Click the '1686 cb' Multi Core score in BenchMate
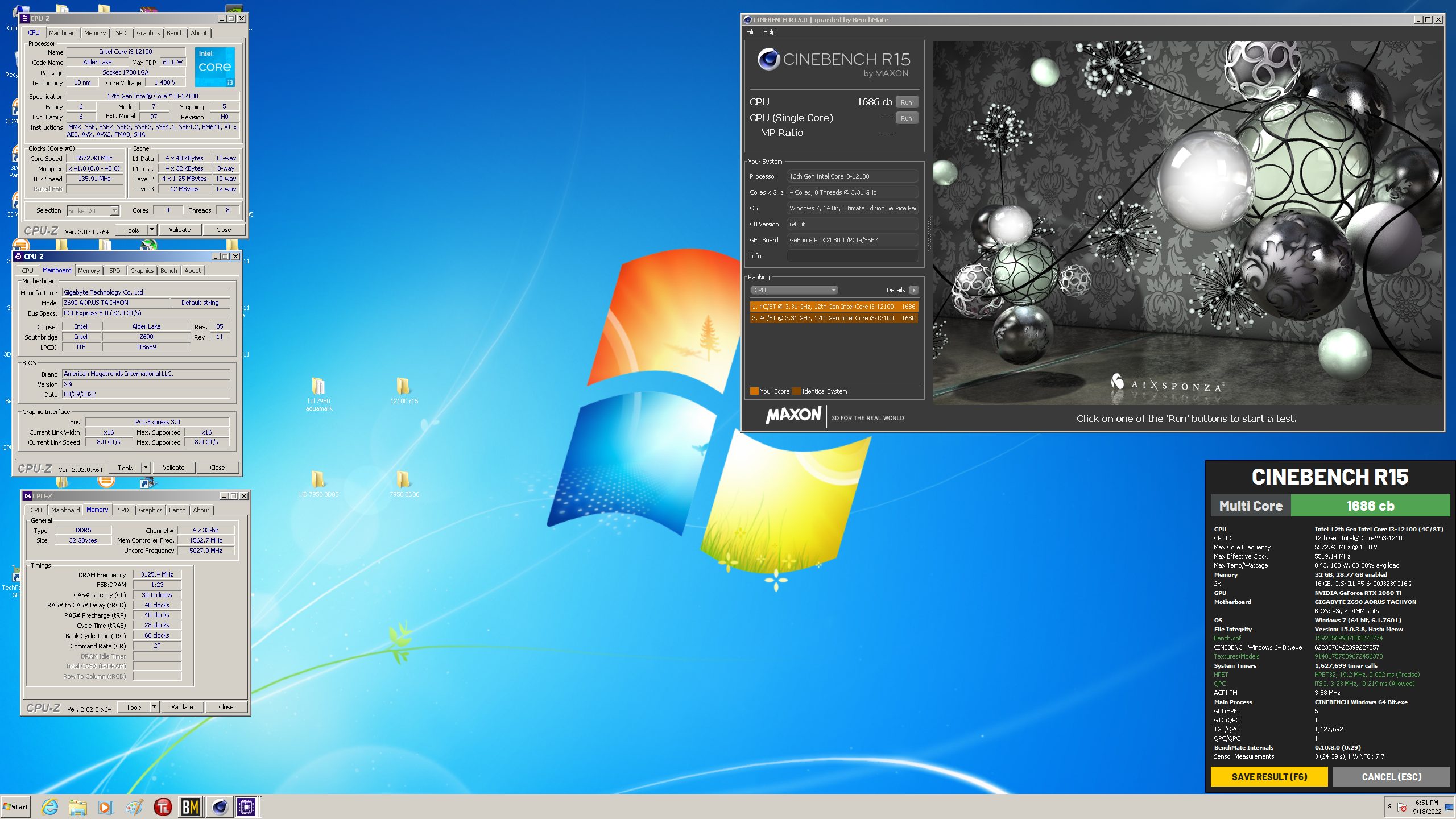1456x819 pixels. click(1370, 506)
